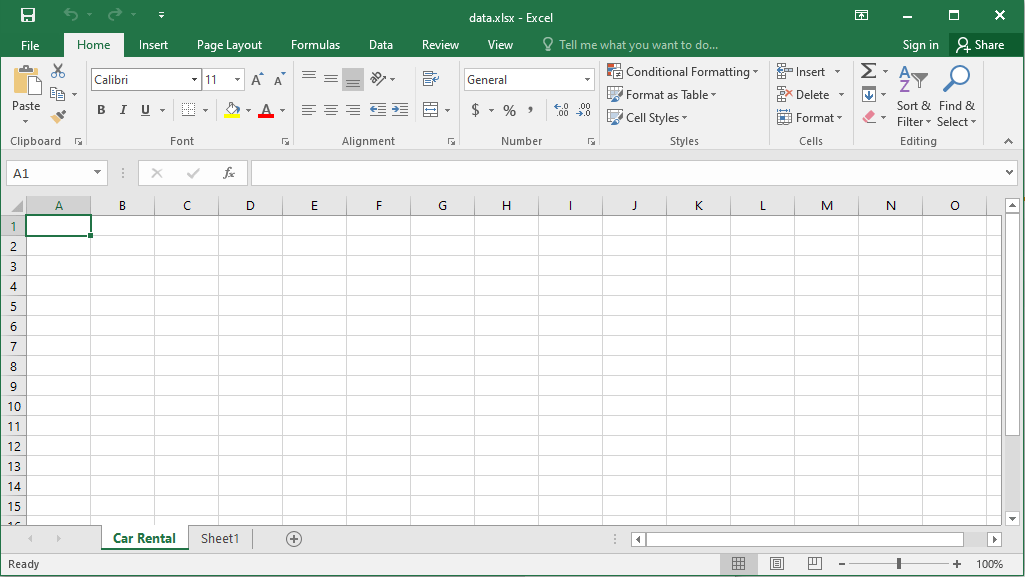Apply Percent Style format
The image size is (1025, 577).
tap(510, 110)
